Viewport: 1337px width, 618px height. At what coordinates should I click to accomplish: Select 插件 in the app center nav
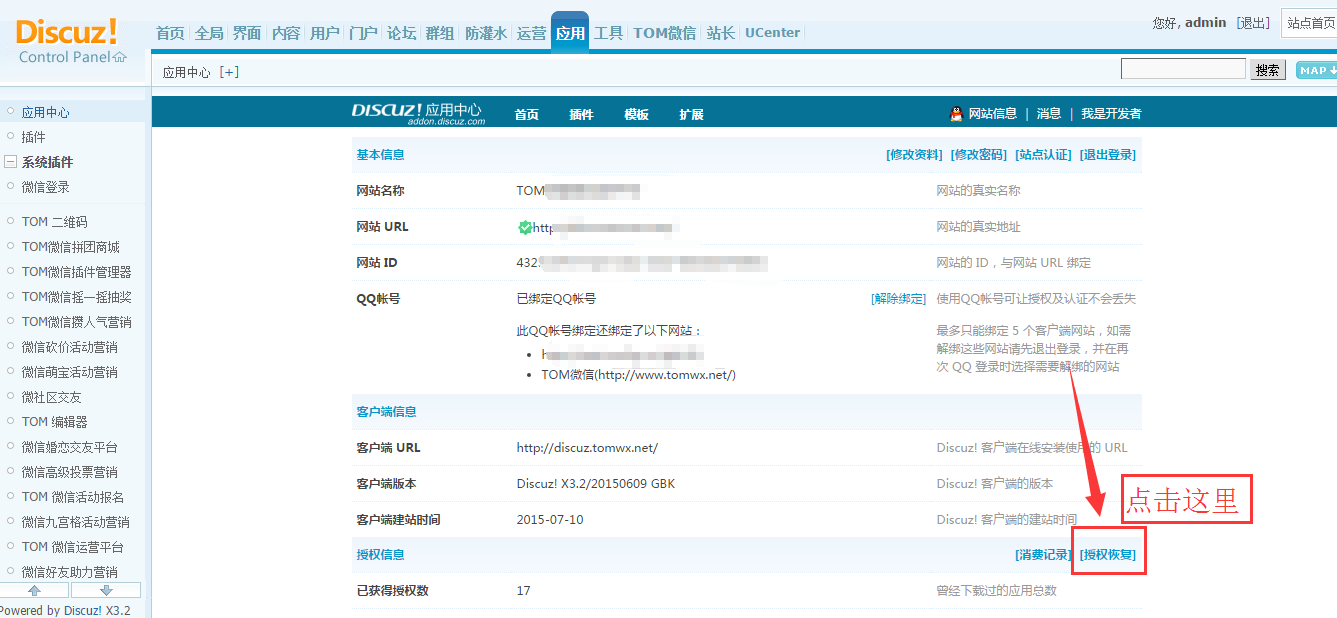[581, 114]
